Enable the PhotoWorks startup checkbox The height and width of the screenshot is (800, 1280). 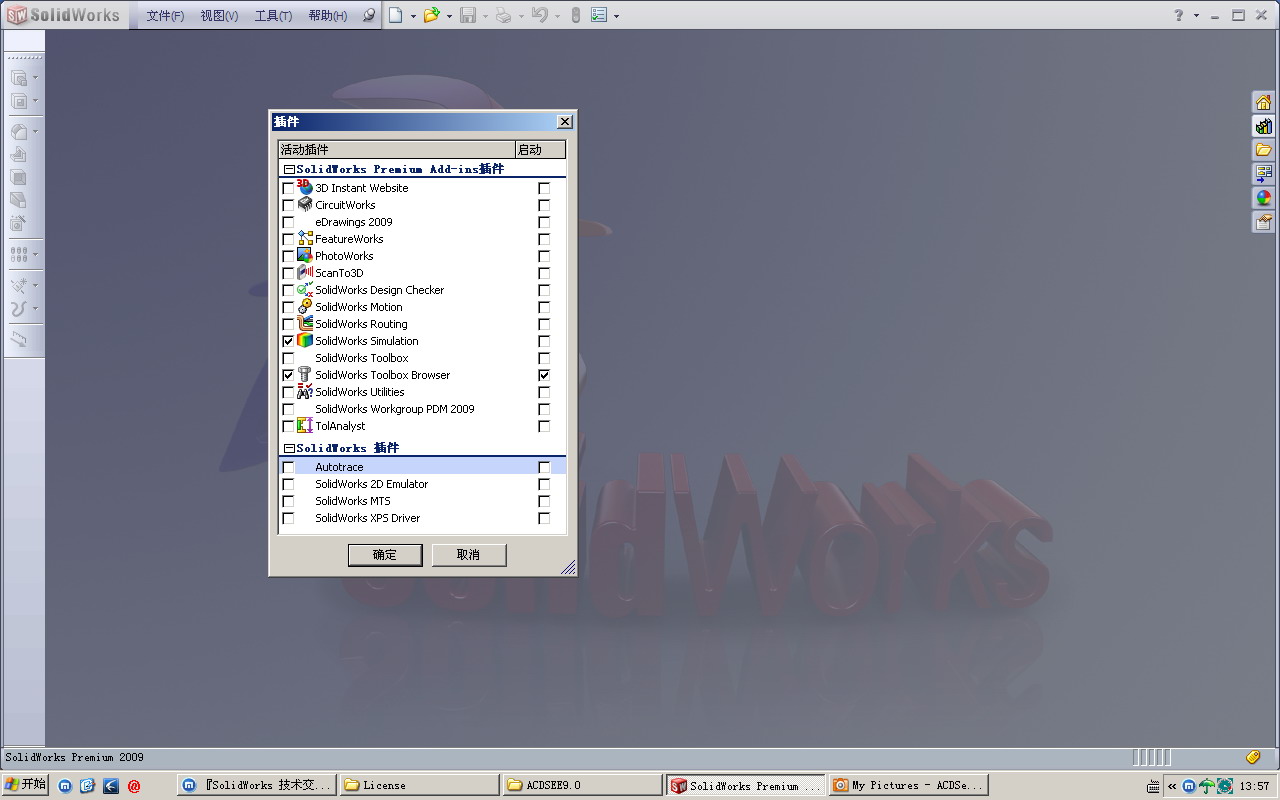tap(544, 256)
